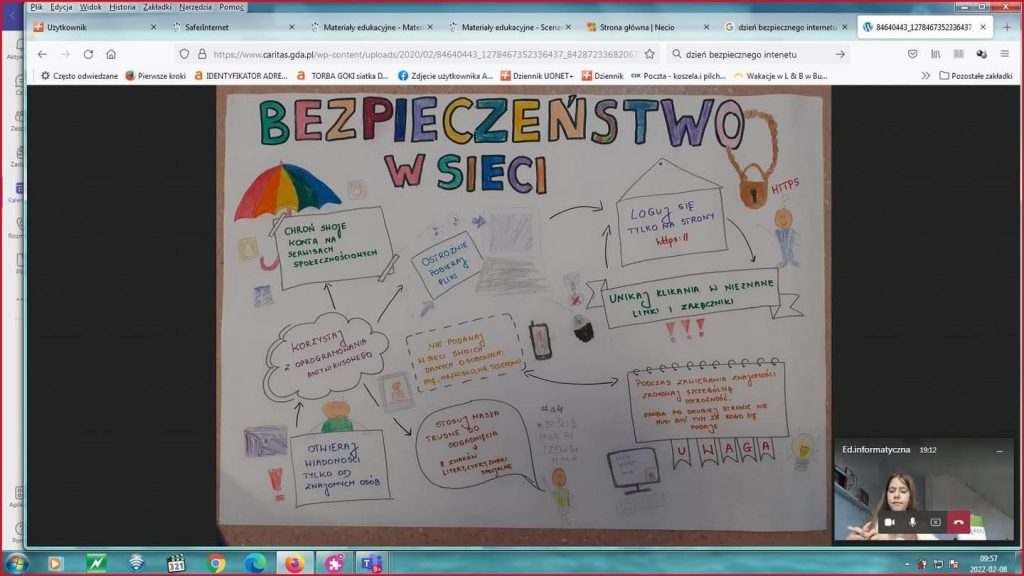Image resolution: width=1024 pixels, height=576 pixels.
Task: Mute the microphone in call popup
Action: (912, 522)
